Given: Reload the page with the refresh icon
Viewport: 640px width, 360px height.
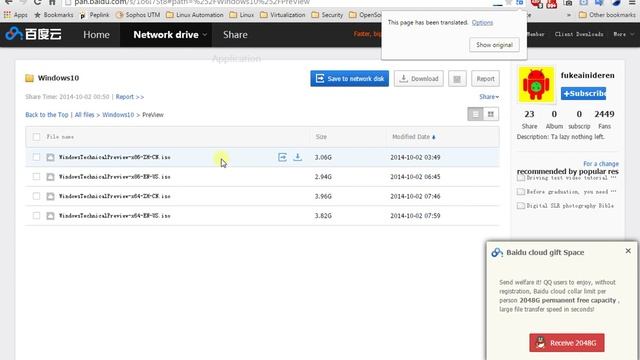Looking at the screenshot, I should (x=38, y=2).
